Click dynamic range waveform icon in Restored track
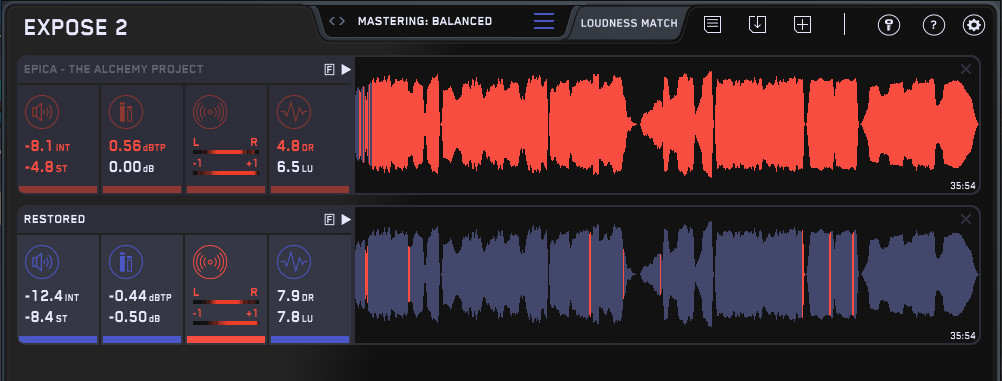Screen dimensions: 1002x381 coord(294,262)
